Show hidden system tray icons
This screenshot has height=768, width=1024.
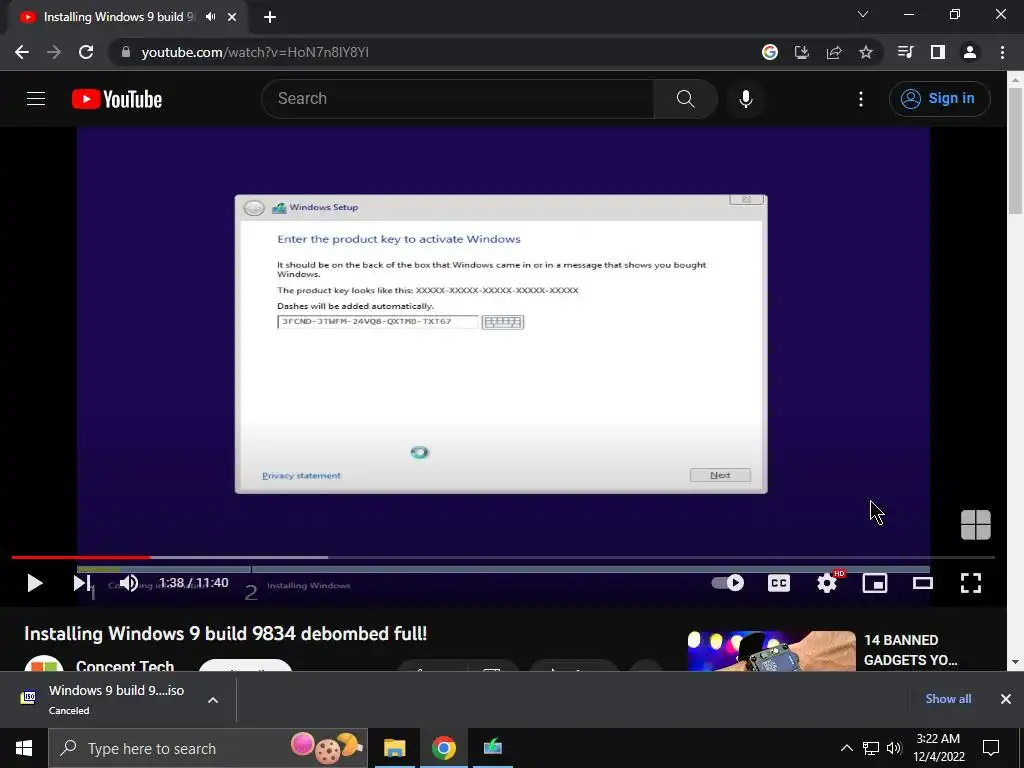846,748
